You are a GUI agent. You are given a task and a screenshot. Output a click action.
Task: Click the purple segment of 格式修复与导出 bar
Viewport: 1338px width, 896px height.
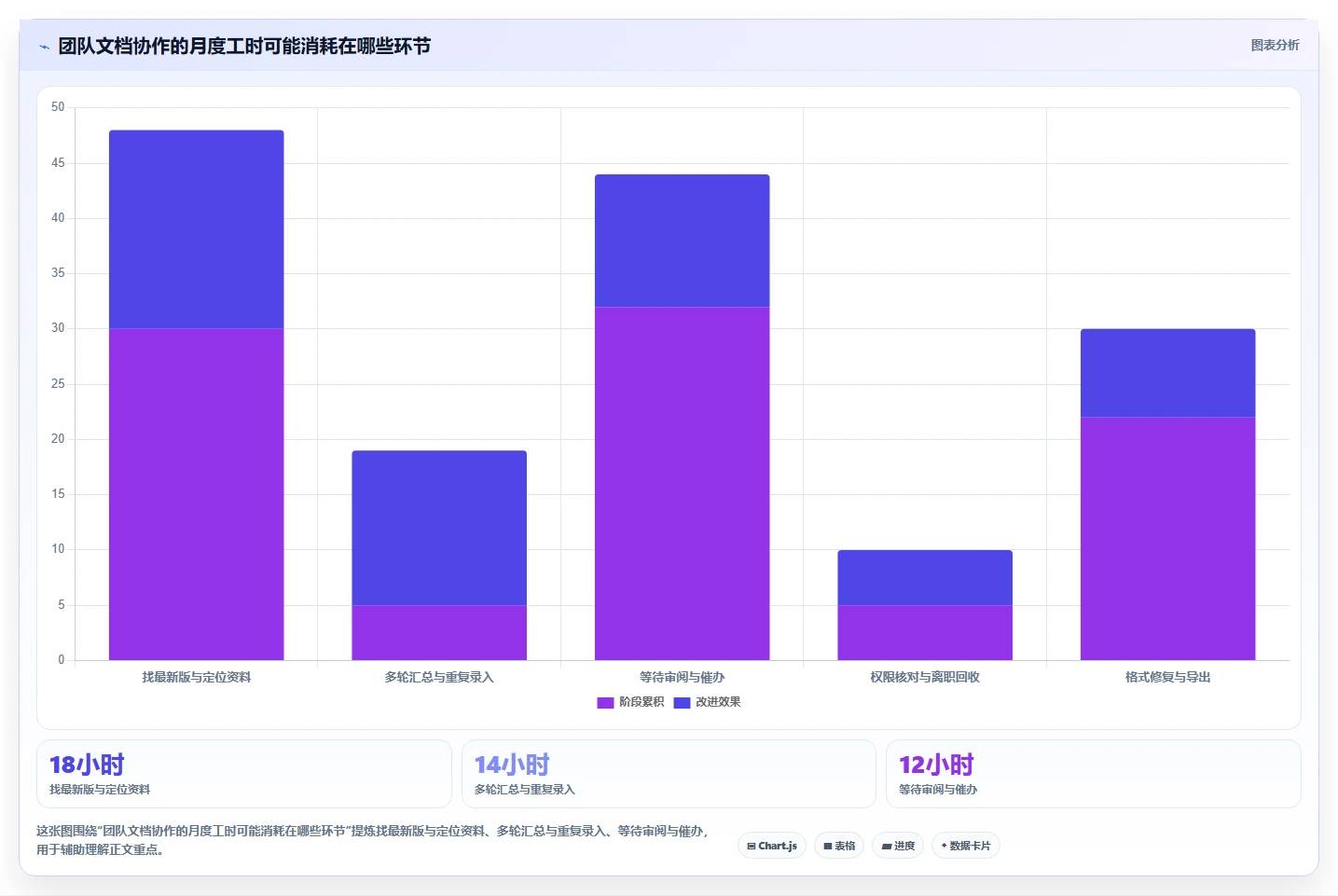1167,539
